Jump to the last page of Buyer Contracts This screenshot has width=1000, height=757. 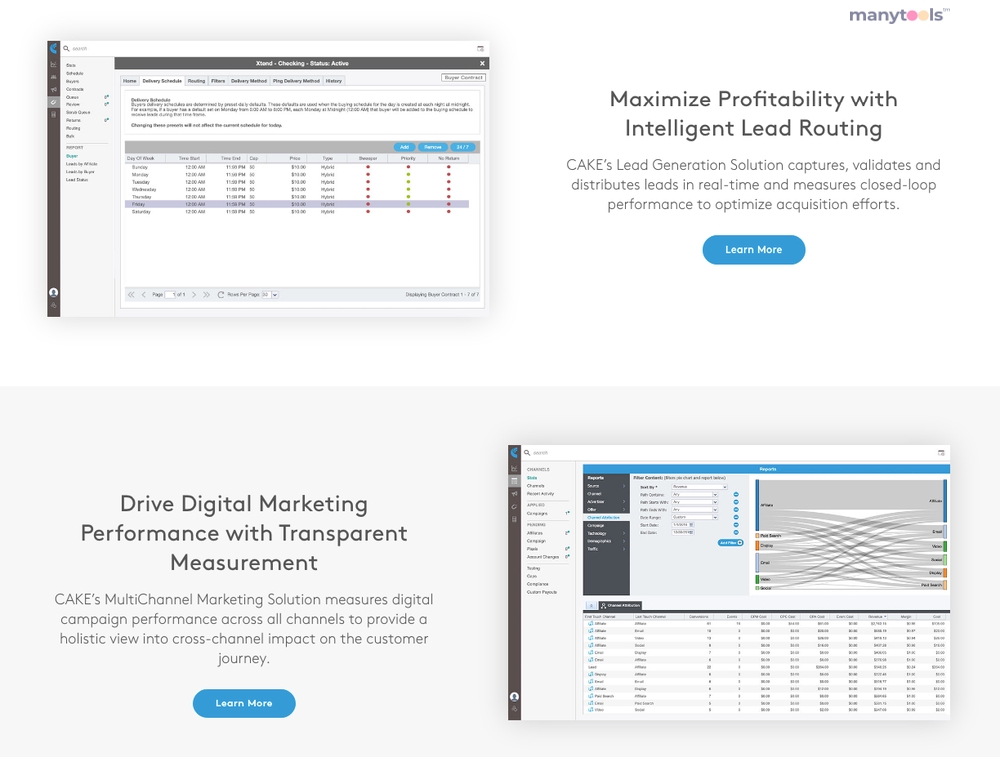click(x=206, y=295)
